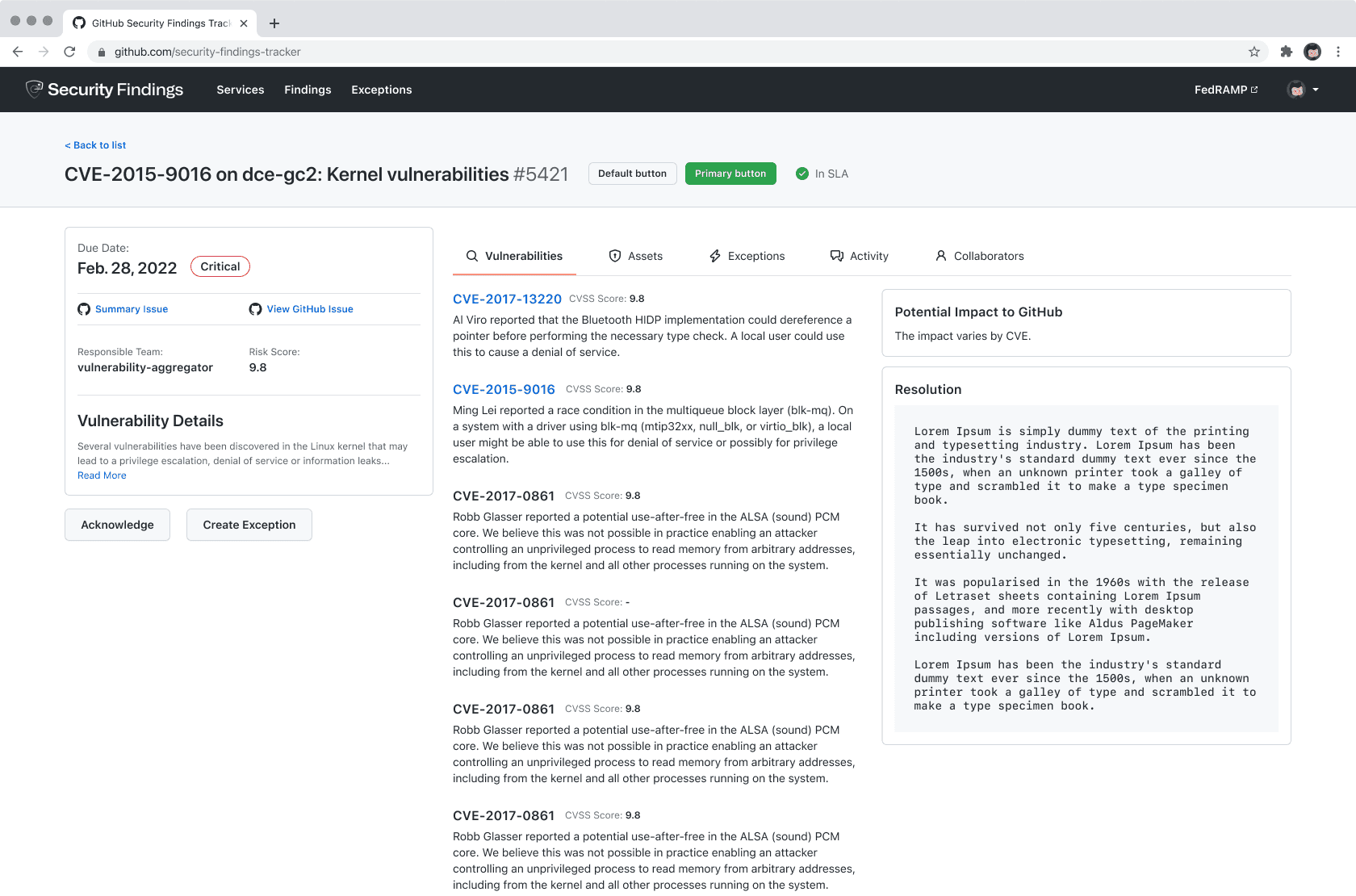The width and height of the screenshot is (1356, 896).
Task: Open a new browser tab
Action: 274,23
